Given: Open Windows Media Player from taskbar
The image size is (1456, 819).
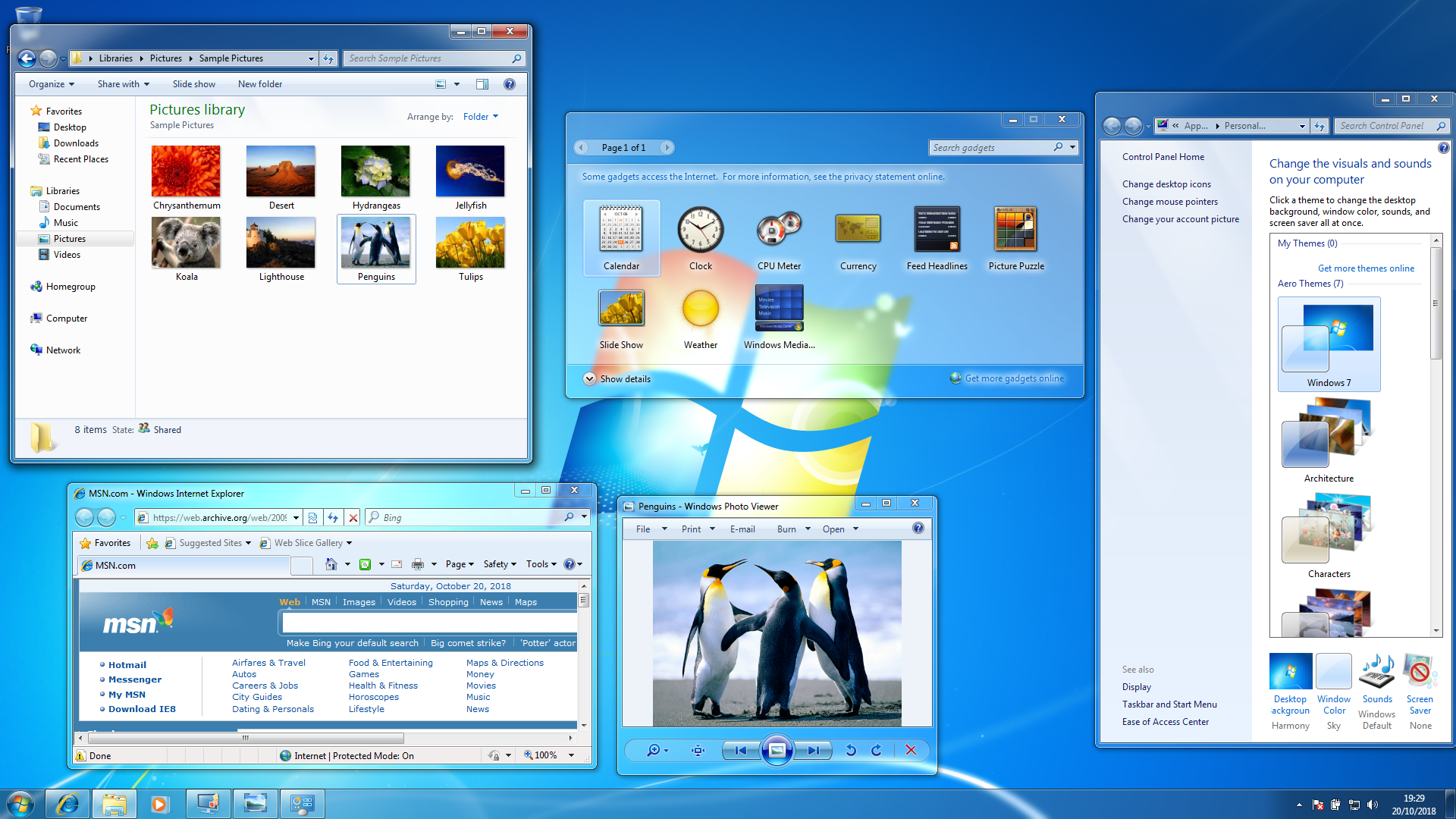Looking at the screenshot, I should point(159,804).
